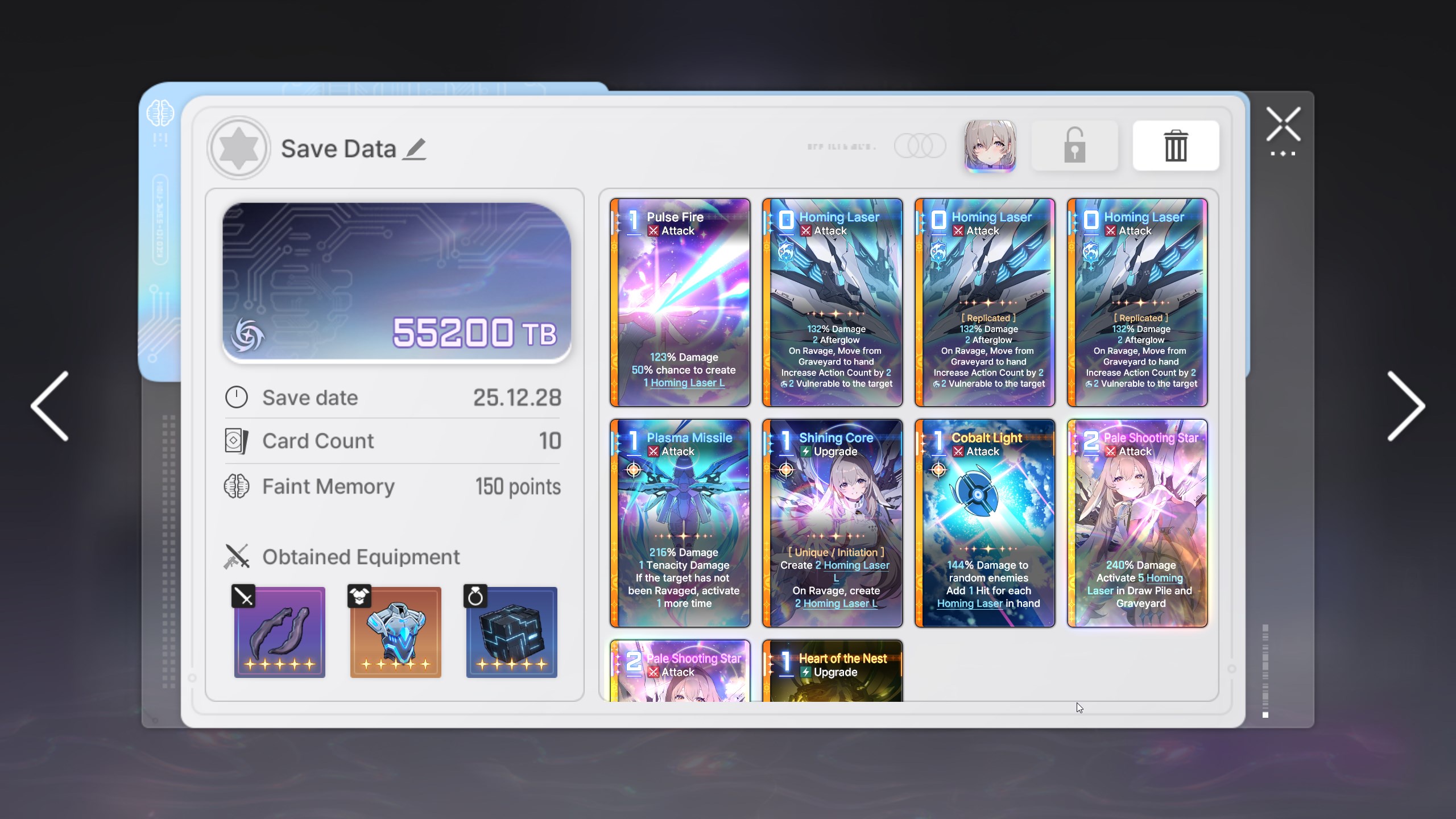Go to next save with right arrow
1456x819 pixels.
tap(1405, 406)
